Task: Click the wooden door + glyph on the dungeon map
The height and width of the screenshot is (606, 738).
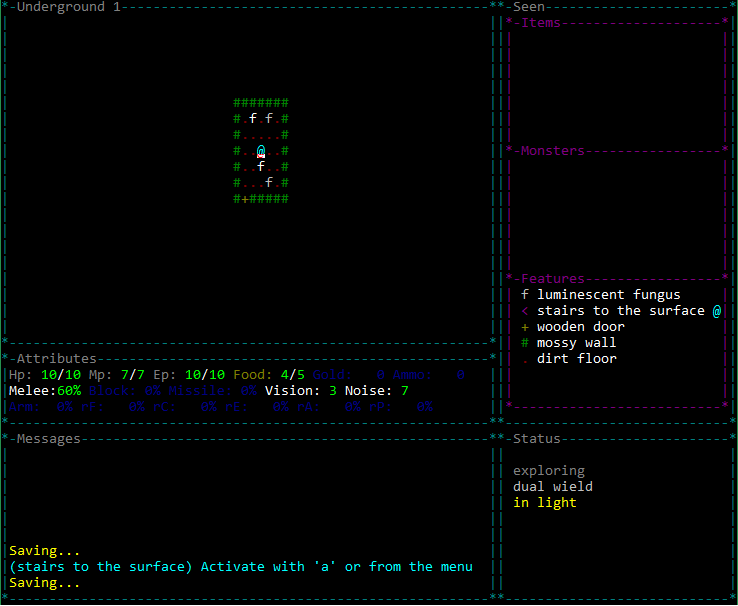Action: point(245,199)
